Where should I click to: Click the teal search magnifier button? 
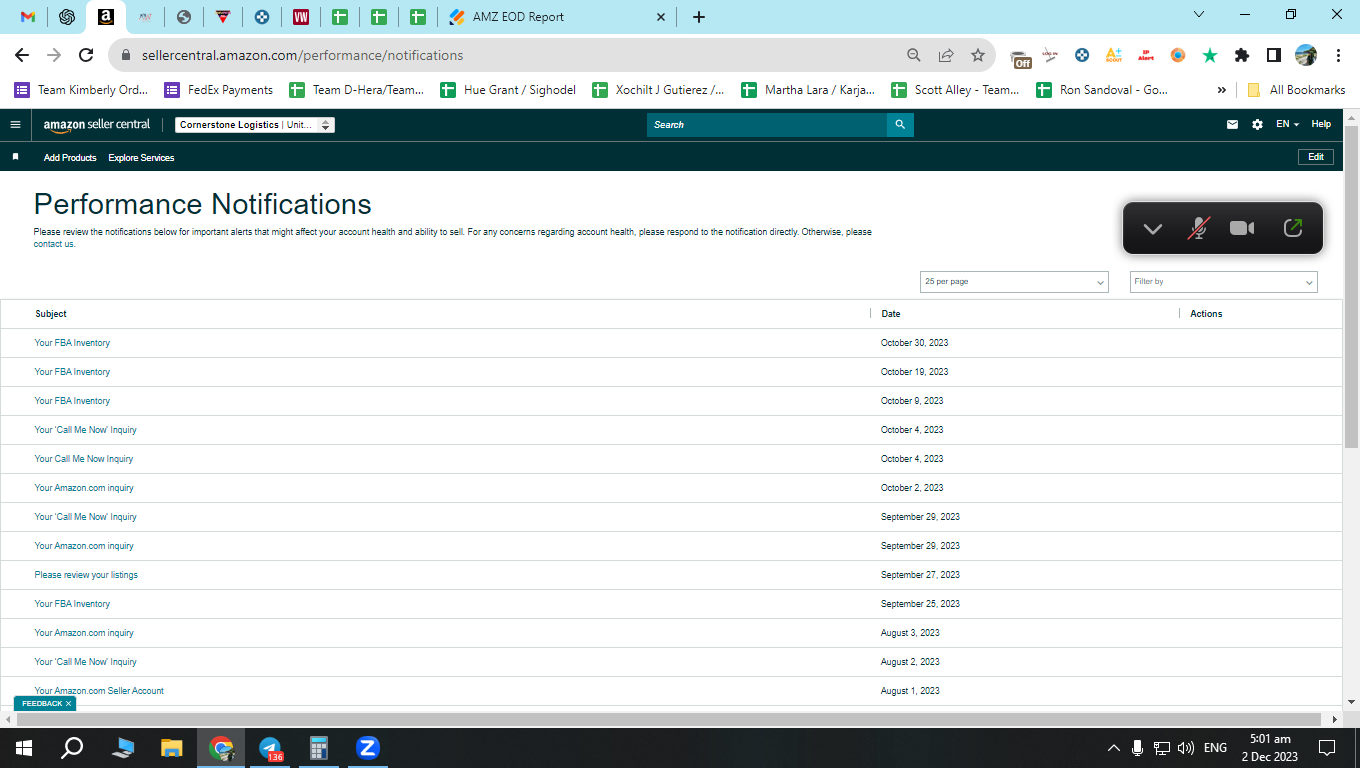coord(900,125)
